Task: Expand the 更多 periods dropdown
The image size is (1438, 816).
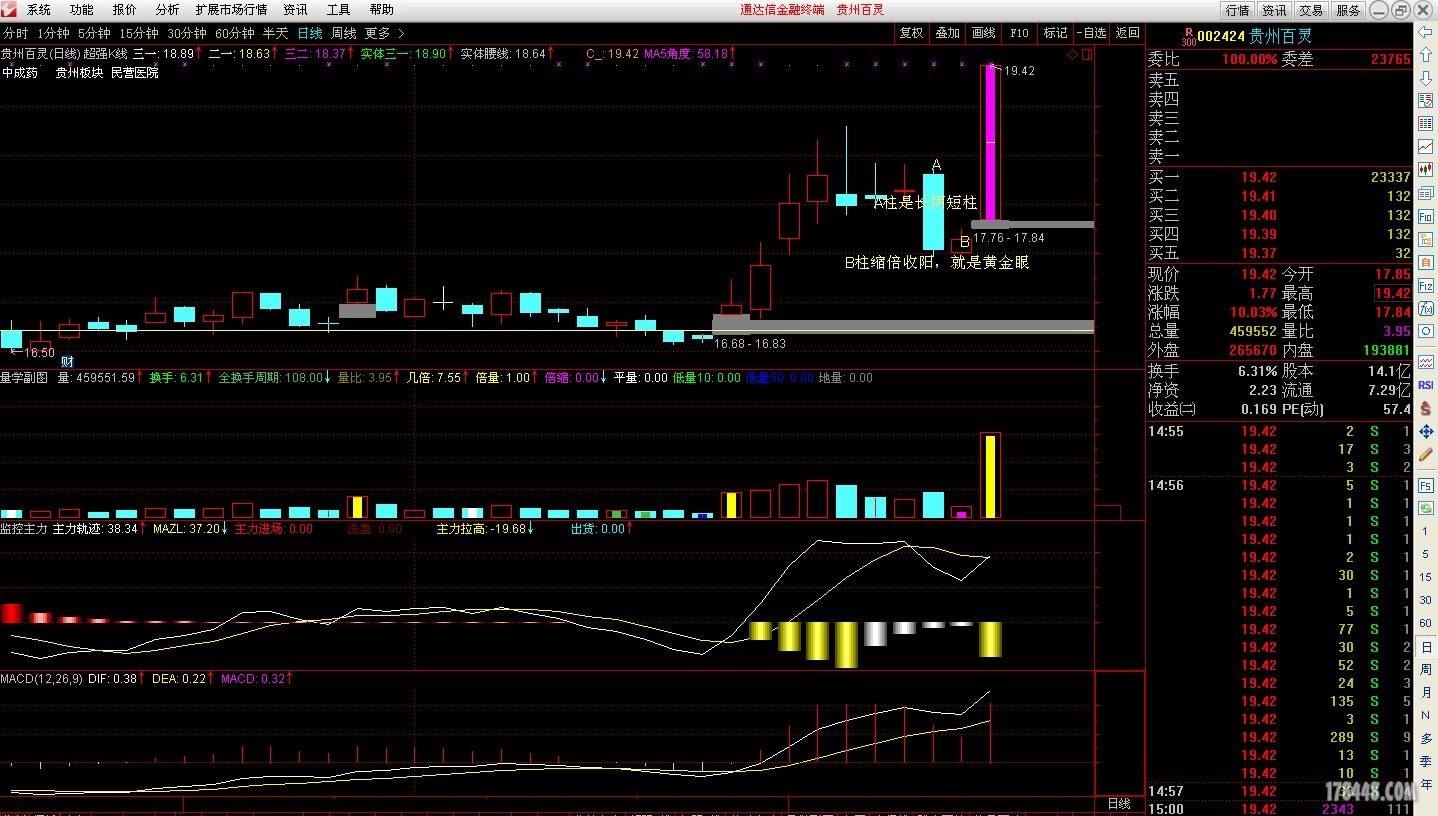Action: point(384,33)
